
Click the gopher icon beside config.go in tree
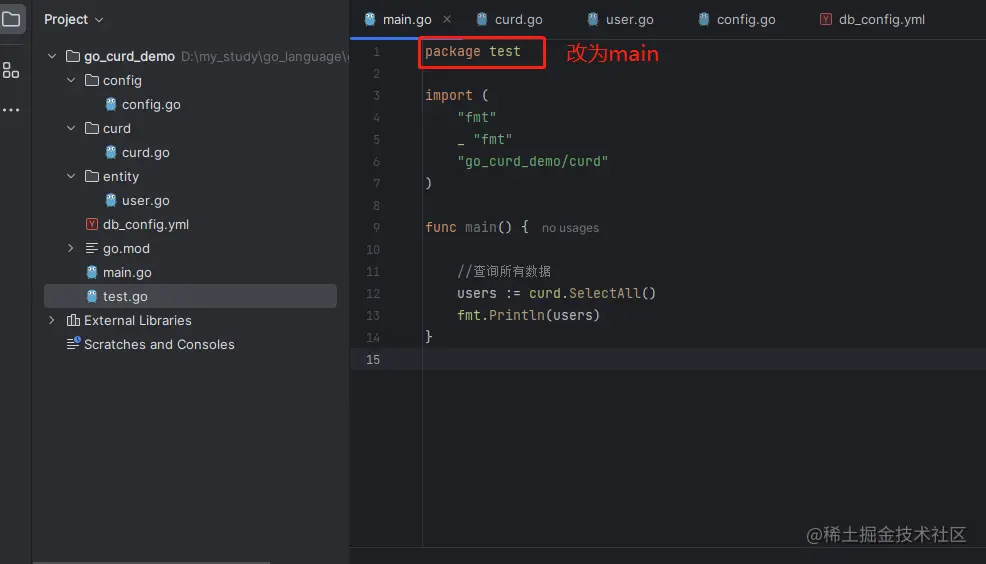point(111,104)
